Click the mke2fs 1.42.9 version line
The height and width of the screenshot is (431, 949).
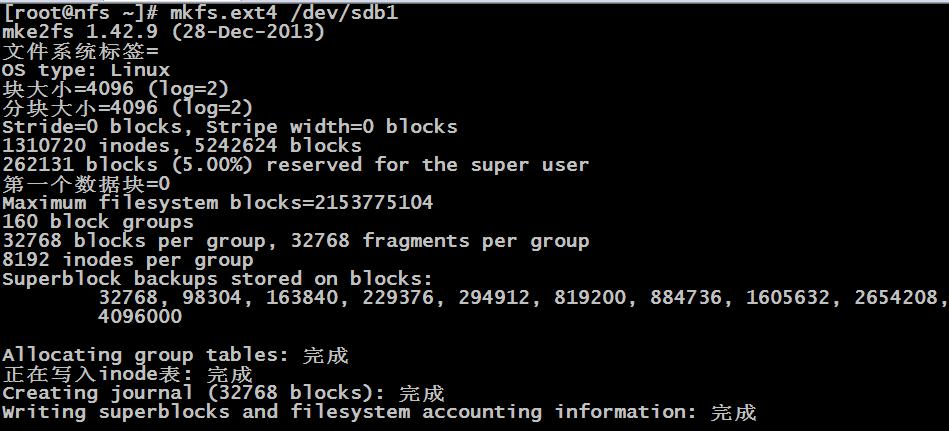(163, 31)
